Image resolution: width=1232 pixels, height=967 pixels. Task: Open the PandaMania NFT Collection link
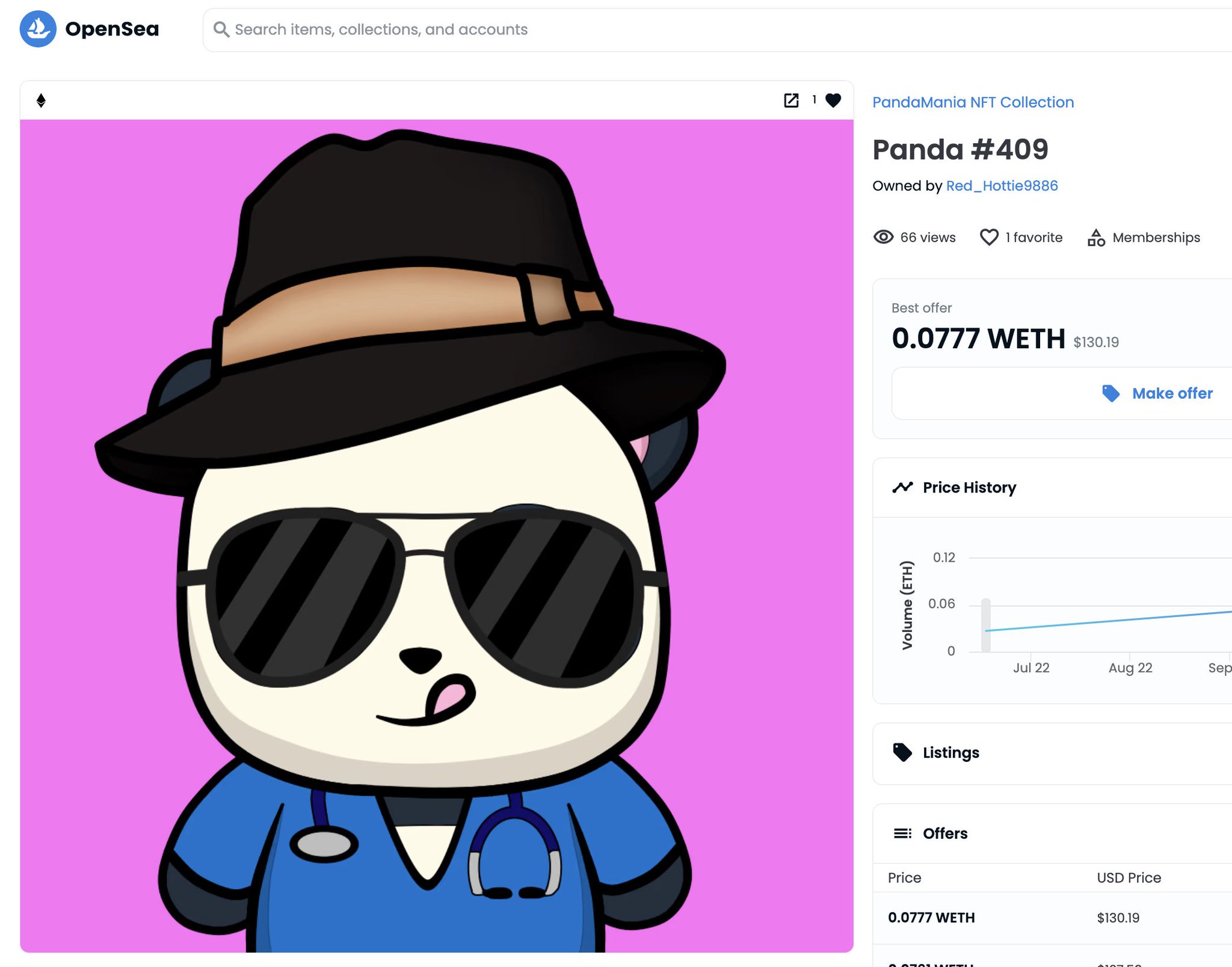[x=973, y=102]
